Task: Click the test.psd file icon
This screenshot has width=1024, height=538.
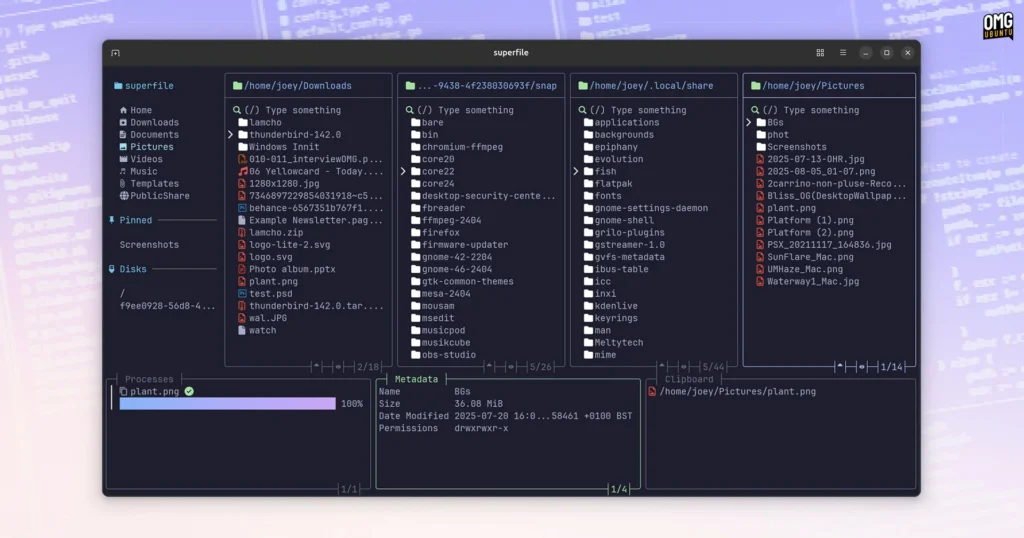Action: (x=242, y=294)
